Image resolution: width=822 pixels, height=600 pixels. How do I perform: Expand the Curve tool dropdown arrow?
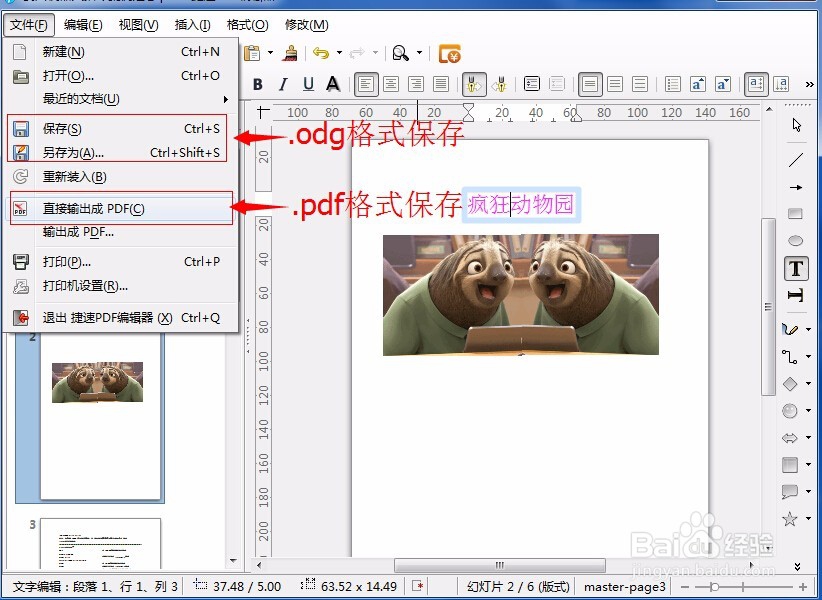808,330
